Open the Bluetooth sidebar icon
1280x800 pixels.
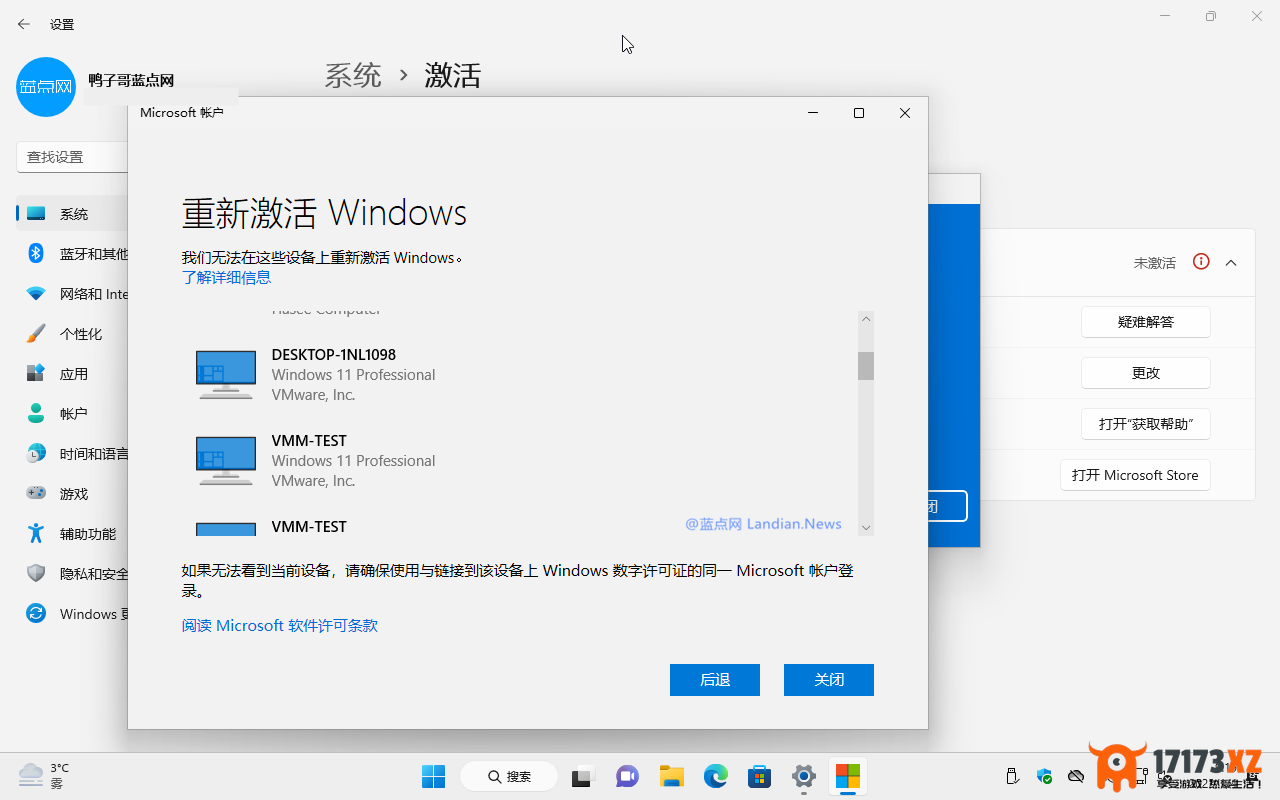(36, 253)
